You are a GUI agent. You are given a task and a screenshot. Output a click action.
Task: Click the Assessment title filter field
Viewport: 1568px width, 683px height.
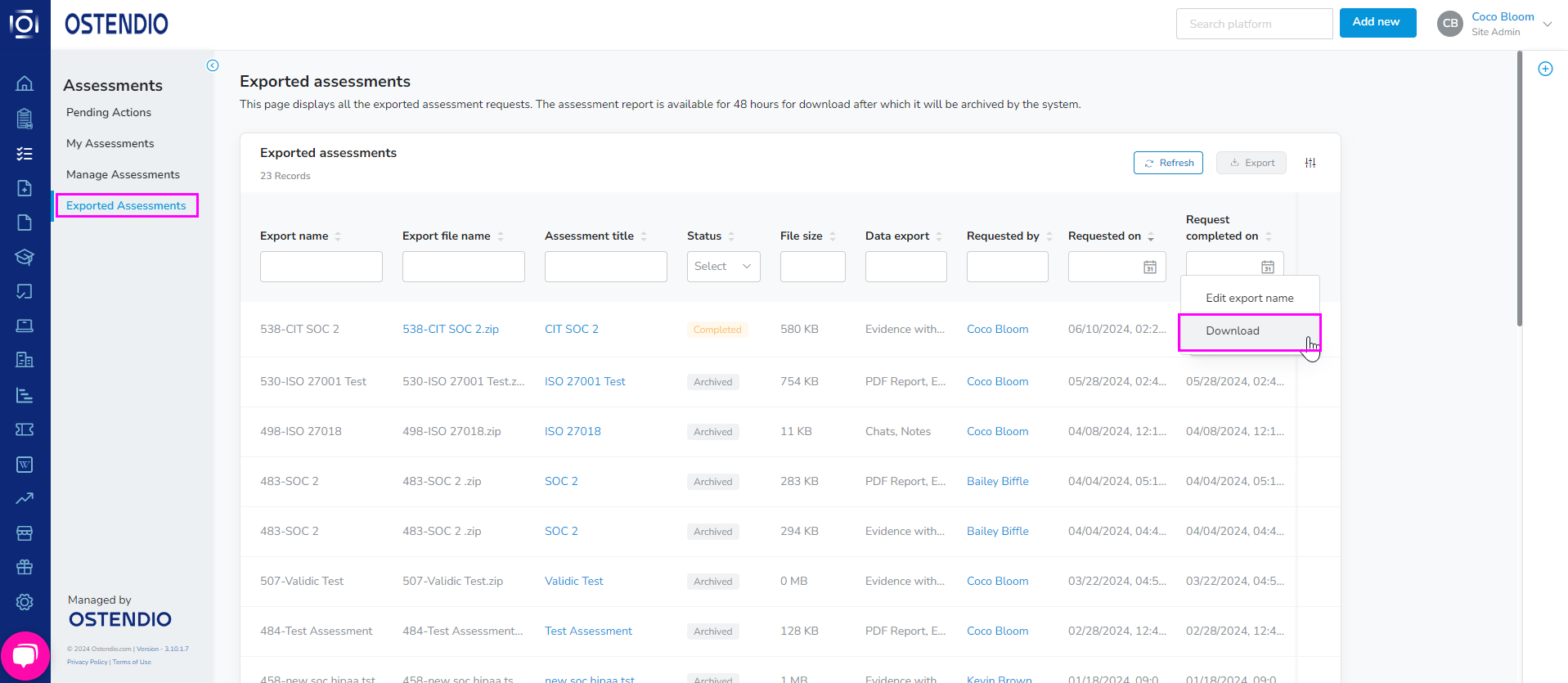pos(606,267)
